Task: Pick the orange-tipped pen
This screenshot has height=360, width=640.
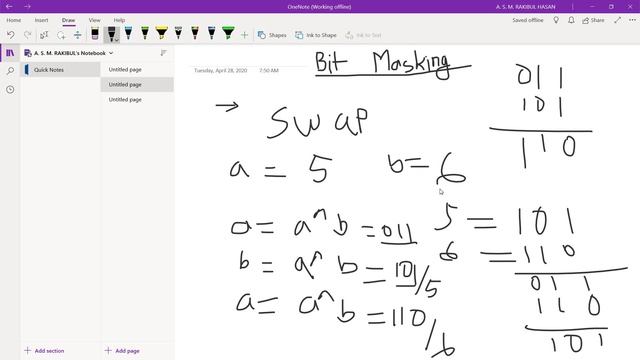Action: click(195, 33)
